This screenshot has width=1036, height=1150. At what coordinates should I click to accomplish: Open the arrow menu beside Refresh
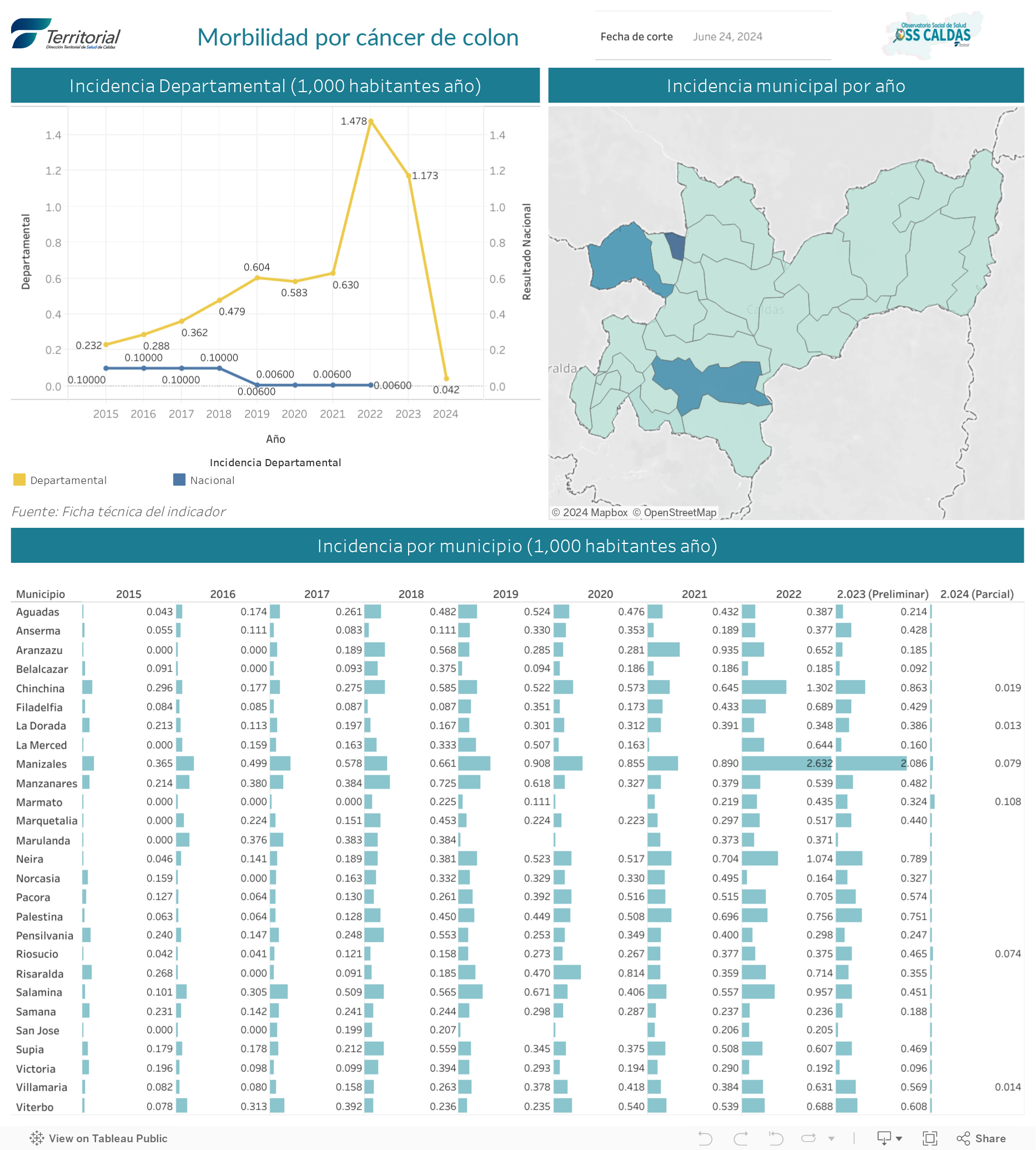[832, 1138]
